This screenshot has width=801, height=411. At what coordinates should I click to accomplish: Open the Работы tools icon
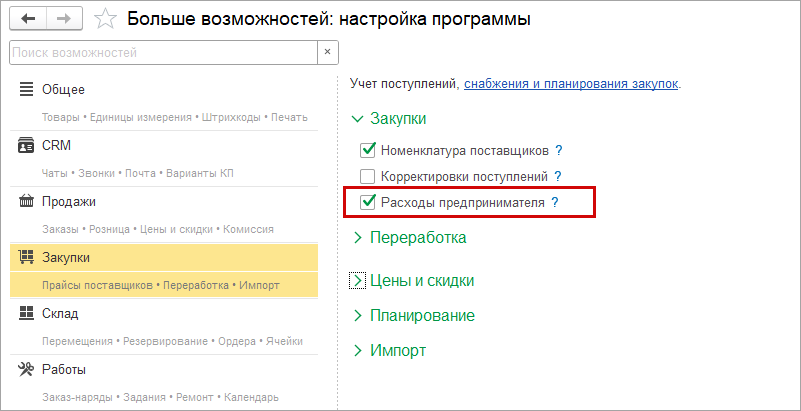point(27,370)
